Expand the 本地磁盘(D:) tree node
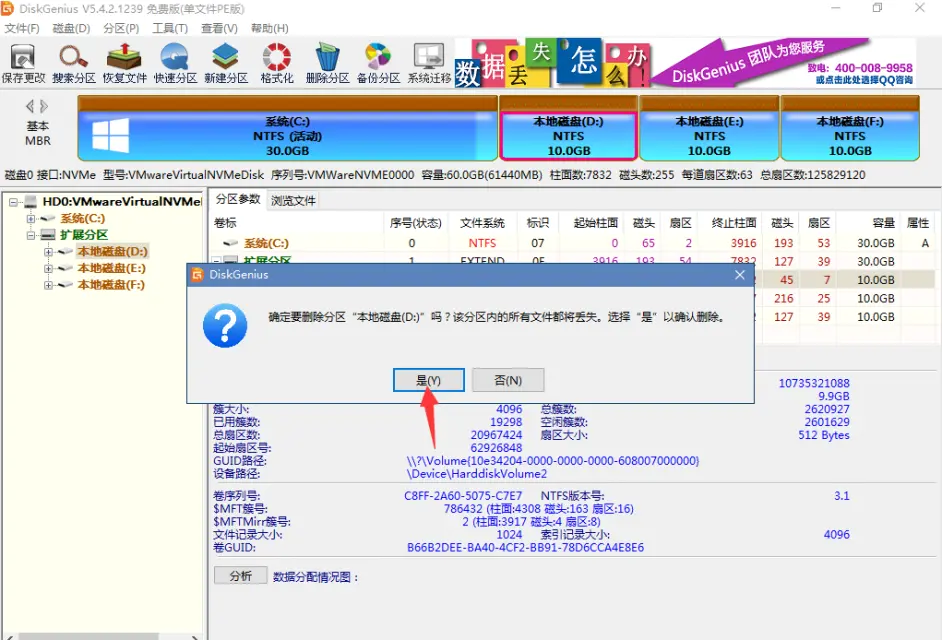The width and height of the screenshot is (942, 640). 48,252
